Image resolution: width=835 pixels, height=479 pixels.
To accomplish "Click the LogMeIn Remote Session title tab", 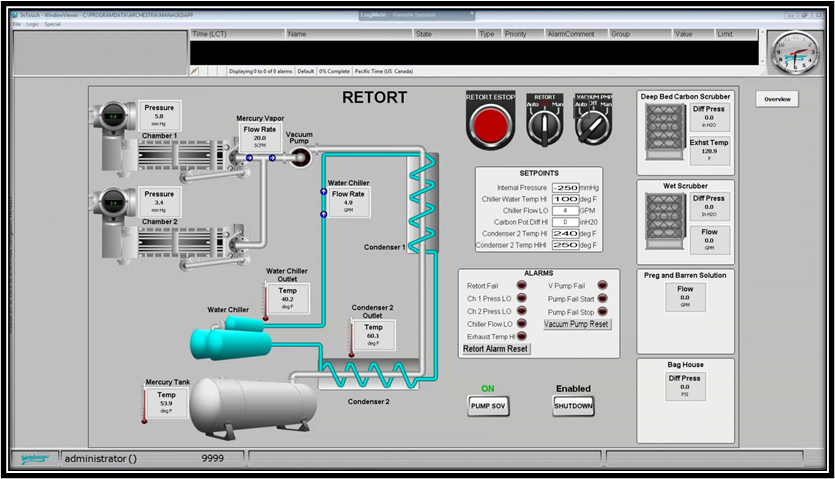I will 417,15.
